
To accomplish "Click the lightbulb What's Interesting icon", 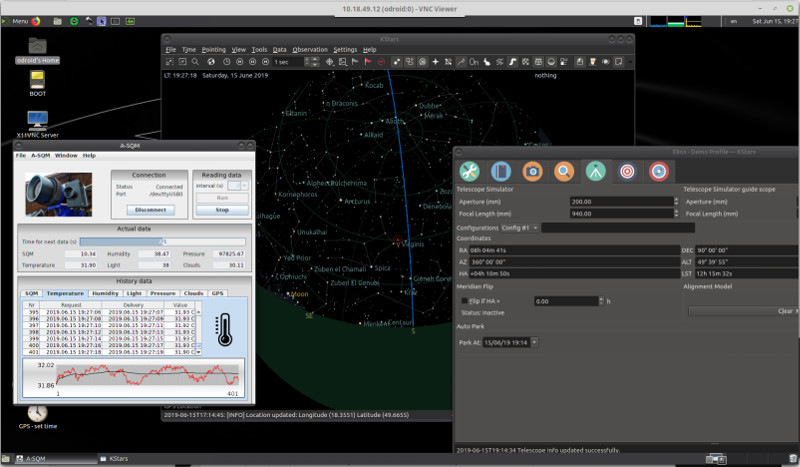I will (x=592, y=62).
